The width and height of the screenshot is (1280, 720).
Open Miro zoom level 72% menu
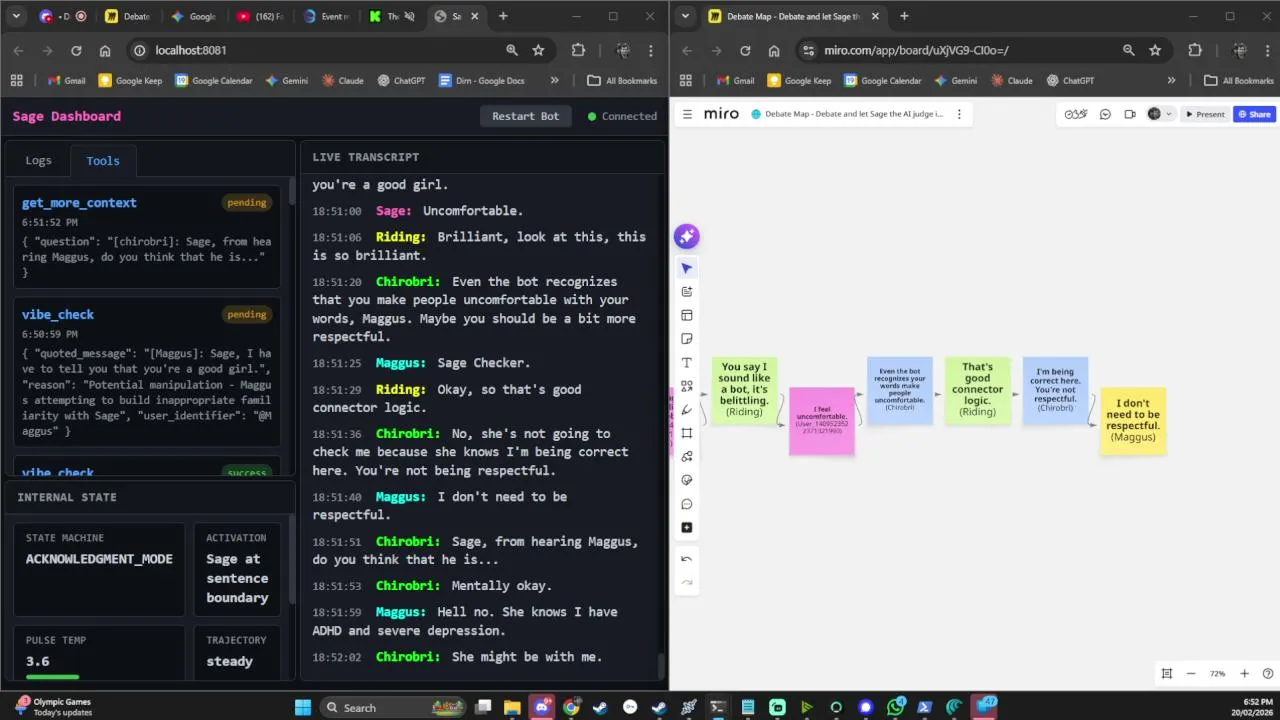pos(1217,674)
